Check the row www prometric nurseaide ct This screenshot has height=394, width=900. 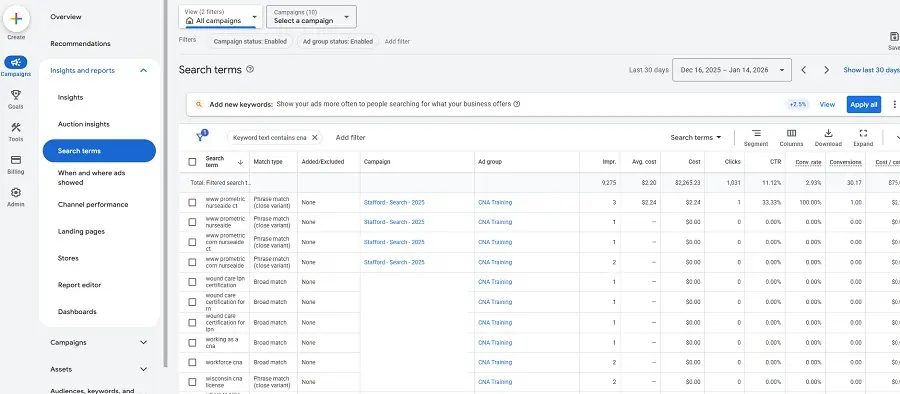pos(192,202)
